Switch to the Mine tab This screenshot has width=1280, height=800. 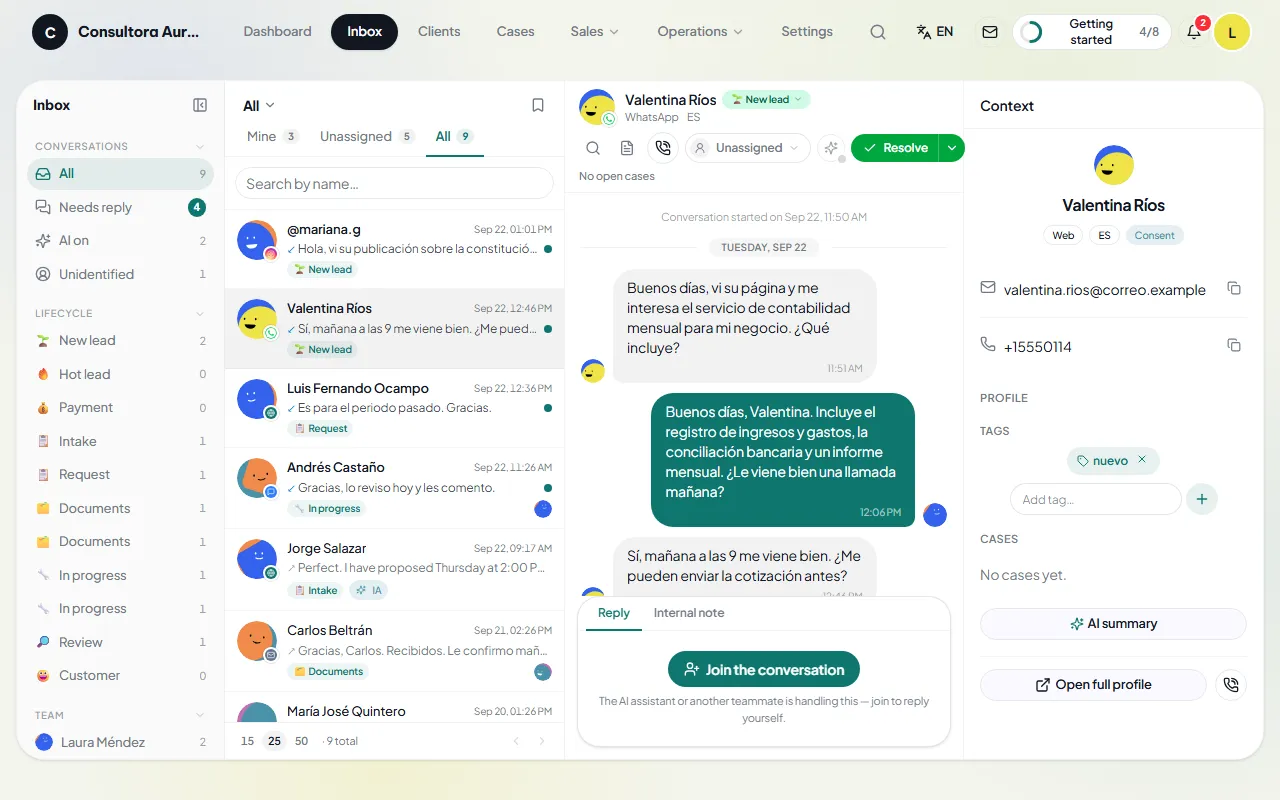[272, 136]
